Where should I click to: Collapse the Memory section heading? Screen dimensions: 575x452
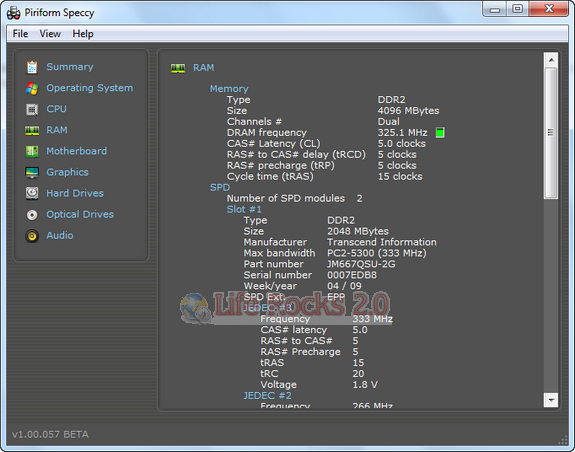point(229,89)
